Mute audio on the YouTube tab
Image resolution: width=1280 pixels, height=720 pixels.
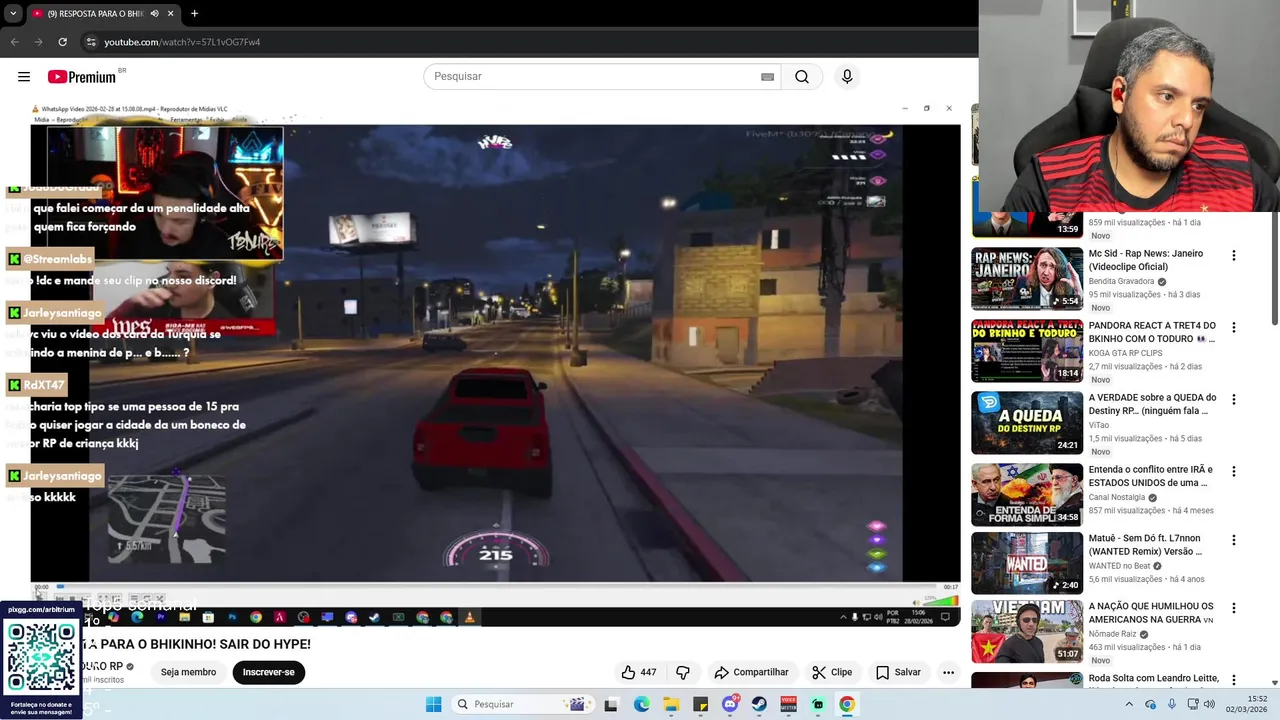click(x=154, y=13)
